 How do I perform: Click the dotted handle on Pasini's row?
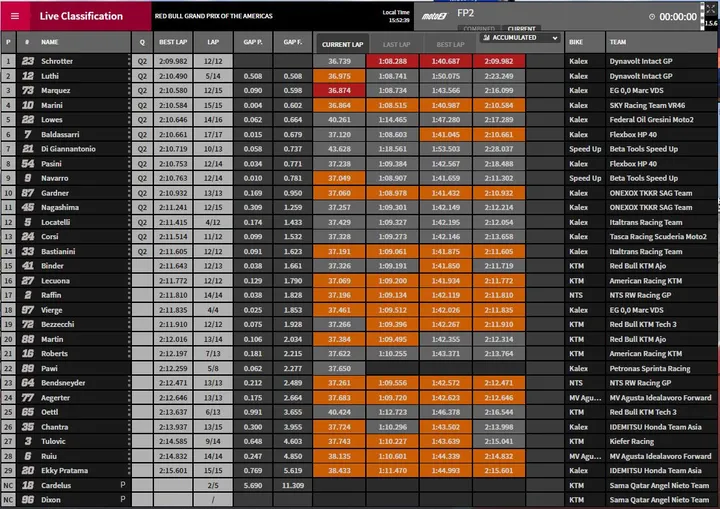[129, 164]
